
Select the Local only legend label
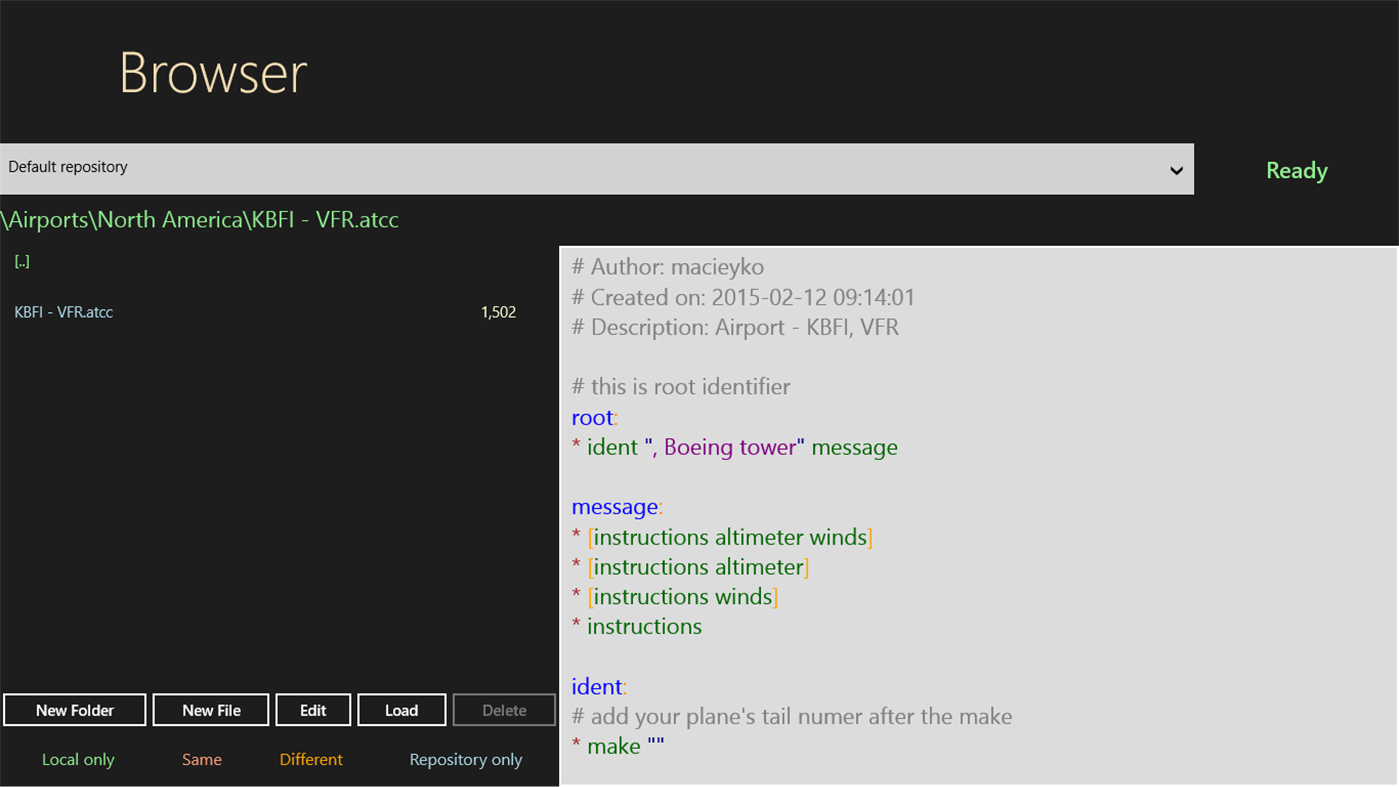(78, 759)
